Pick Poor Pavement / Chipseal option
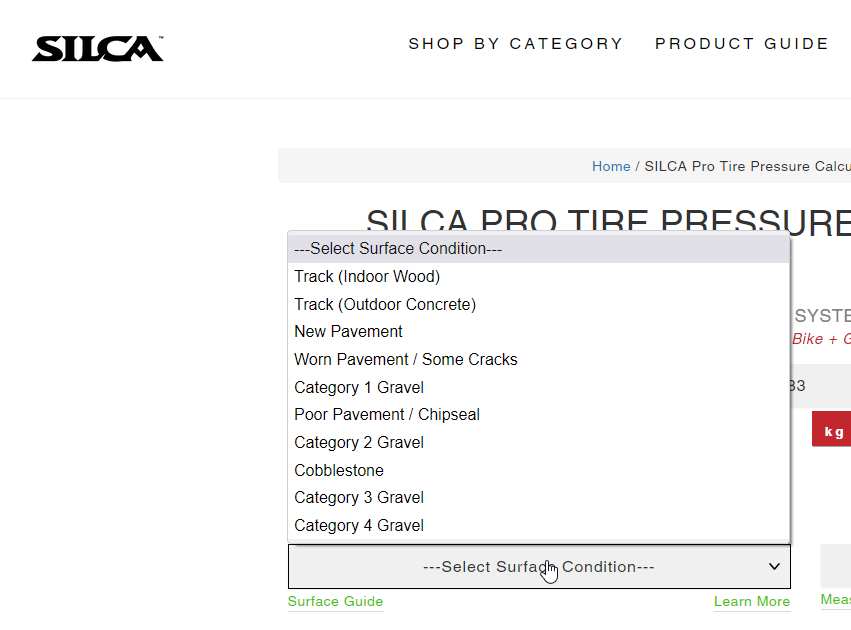The height and width of the screenshot is (630, 851). (x=387, y=415)
